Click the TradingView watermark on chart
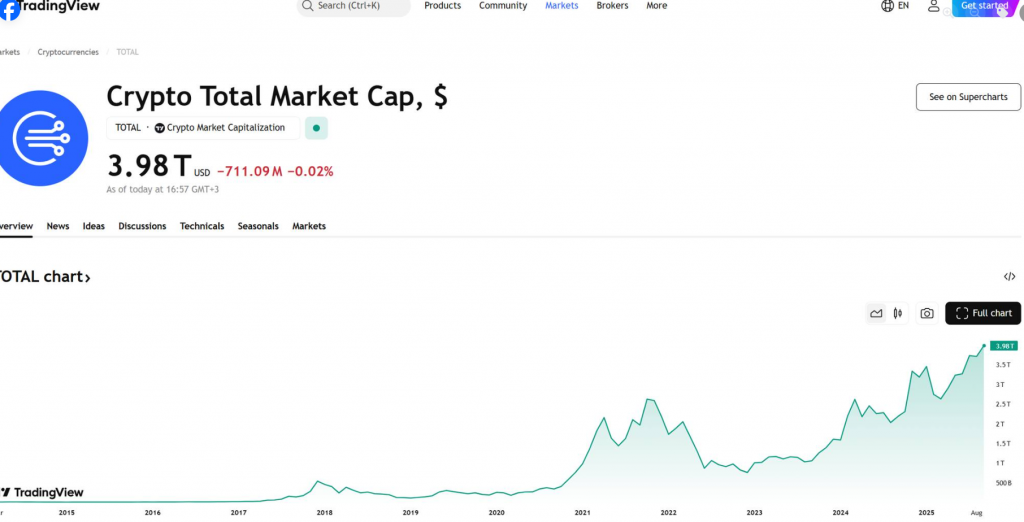The image size is (1024, 522). pyautogui.click(x=42, y=492)
